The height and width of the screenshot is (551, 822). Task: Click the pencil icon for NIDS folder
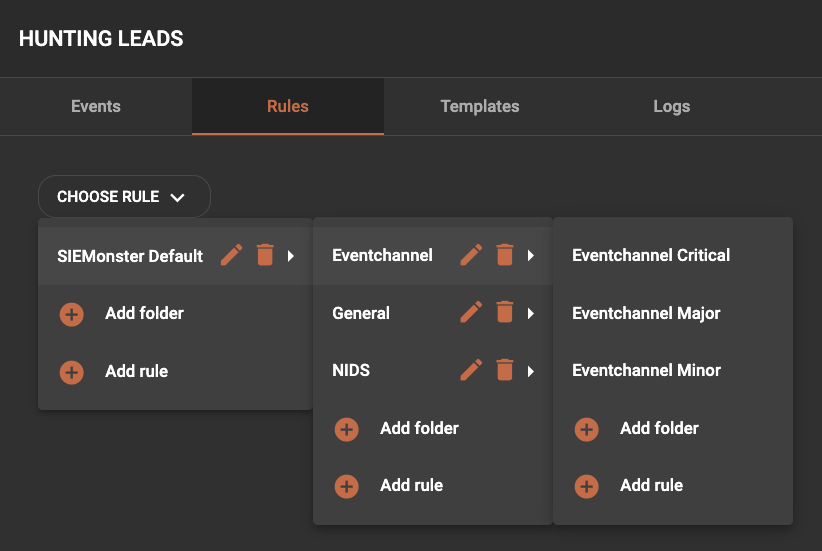[x=471, y=371]
